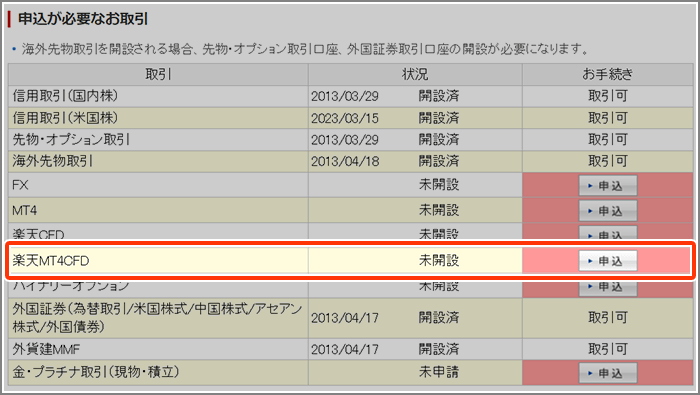Select the お手続き column header
700x395 pixels.
click(608, 75)
